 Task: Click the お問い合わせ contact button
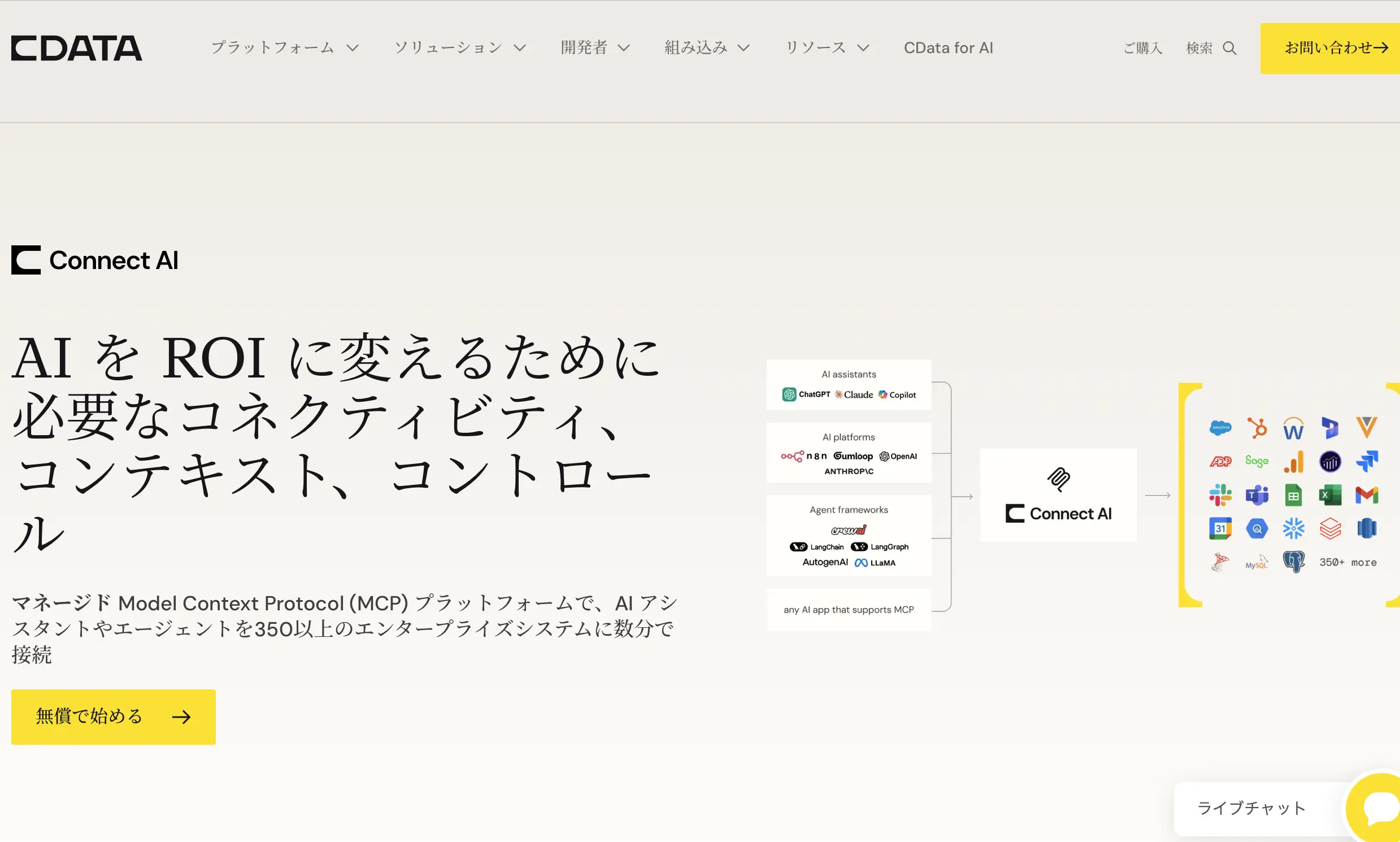(x=1331, y=48)
